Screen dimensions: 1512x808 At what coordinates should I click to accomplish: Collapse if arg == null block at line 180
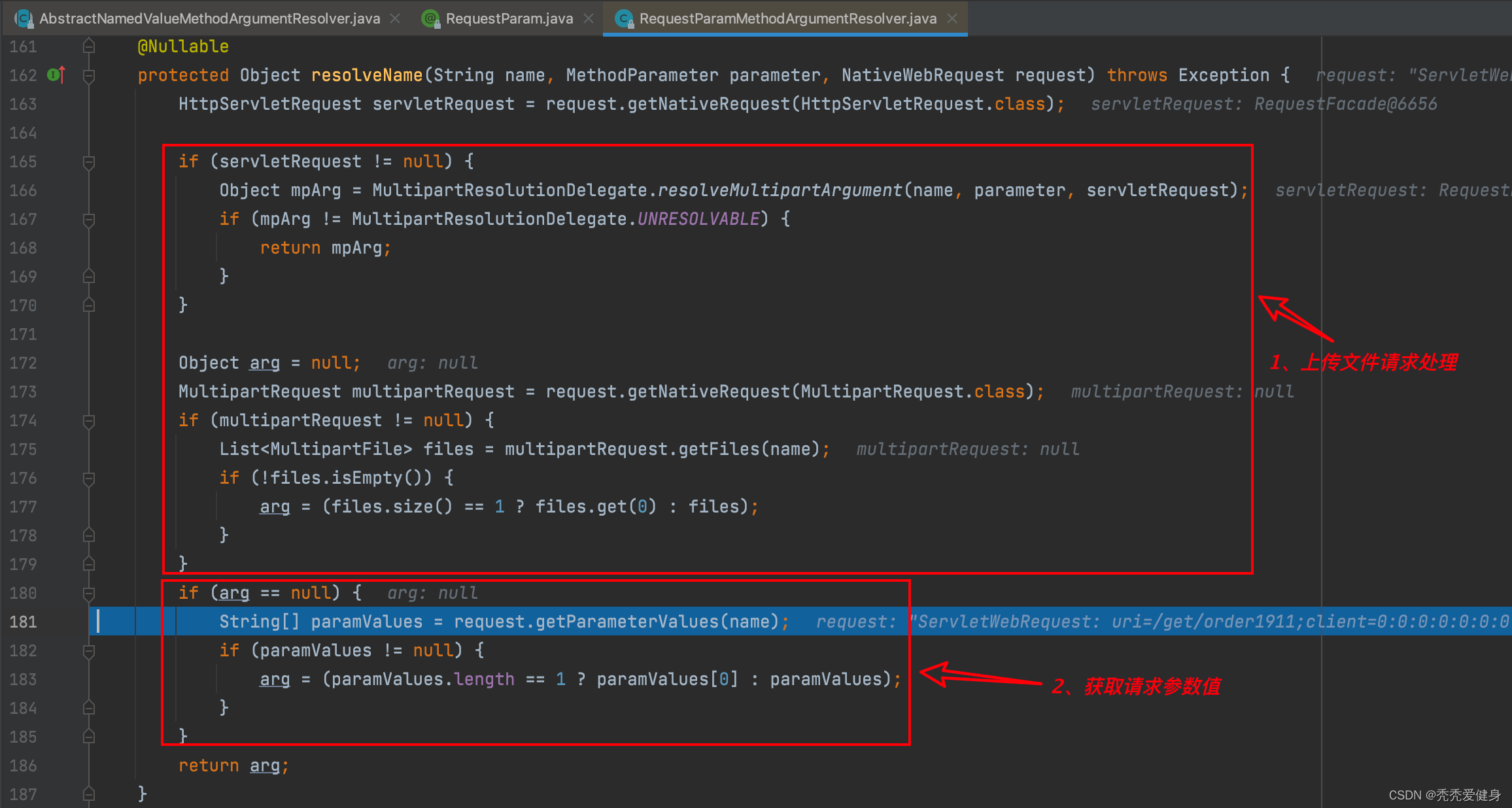(x=89, y=594)
